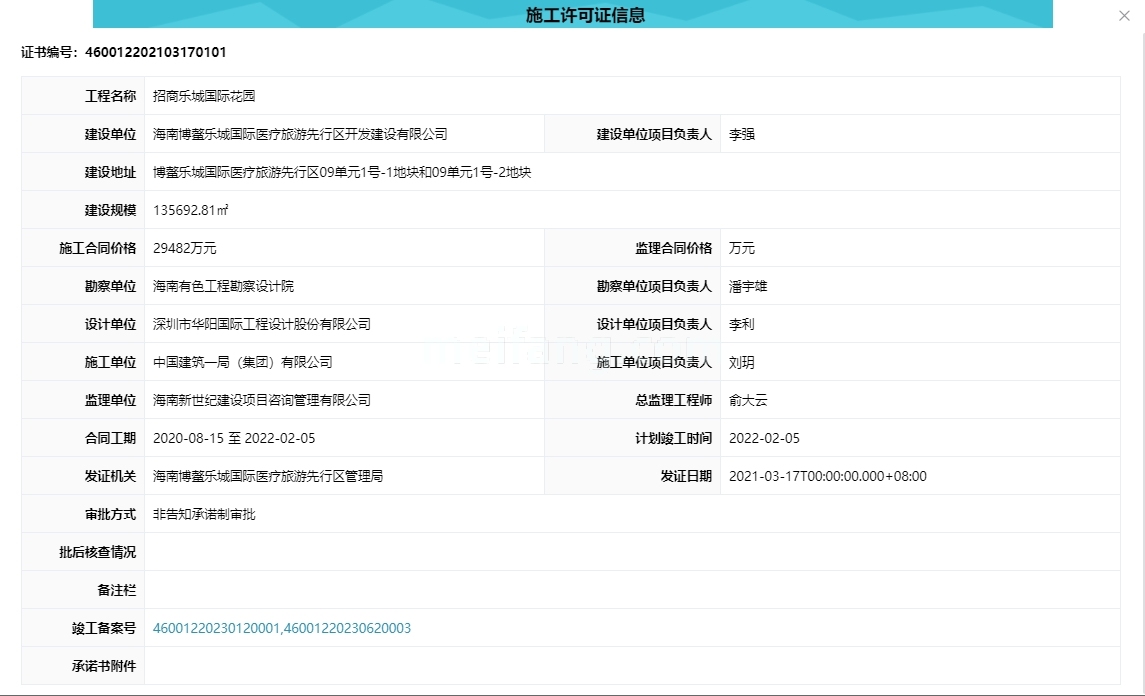Select the project leader name 李强
Viewport: 1145px width, 696px height.
740,133
